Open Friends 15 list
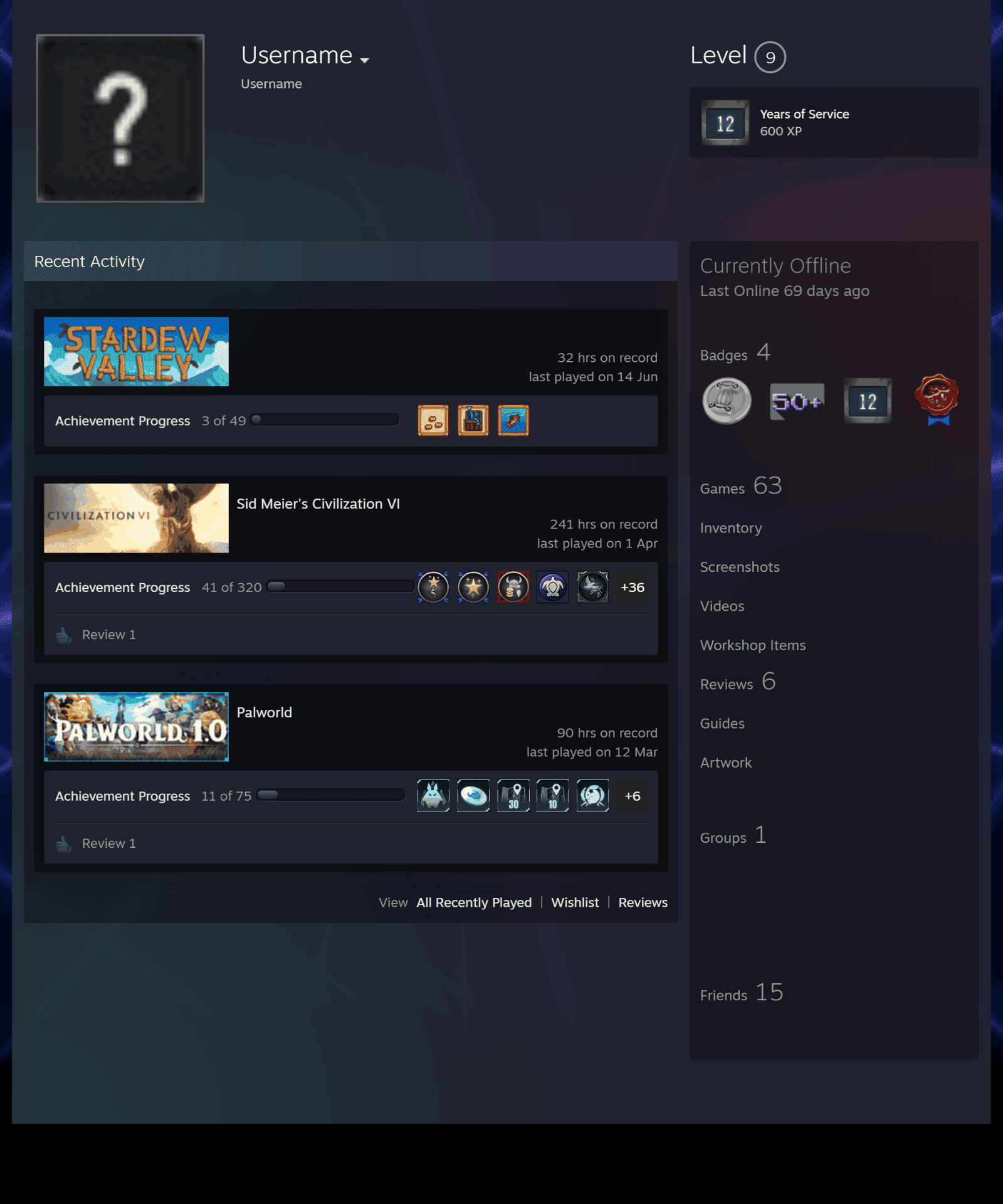Viewport: 1003px width, 1204px height. (x=742, y=993)
